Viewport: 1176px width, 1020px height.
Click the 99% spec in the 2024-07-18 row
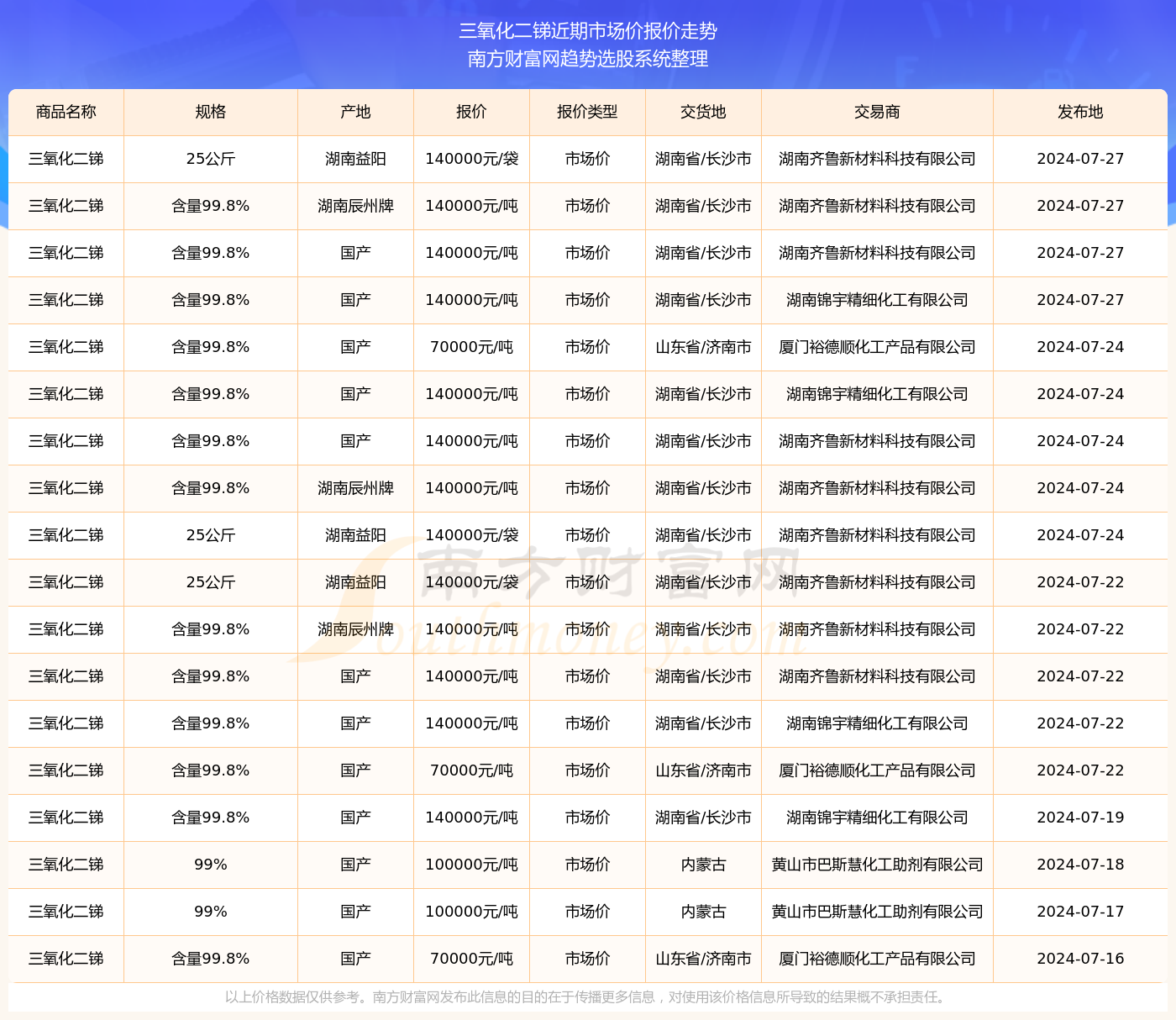[x=211, y=865]
